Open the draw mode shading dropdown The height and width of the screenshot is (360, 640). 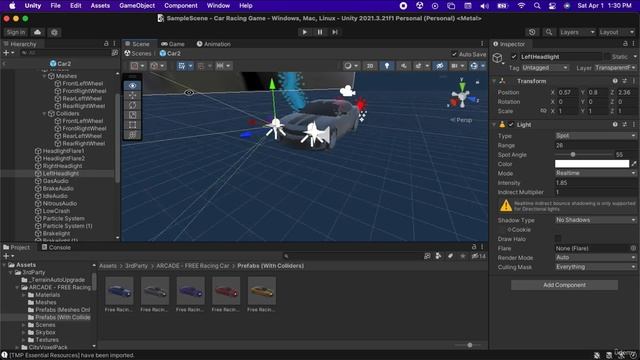pos(352,66)
